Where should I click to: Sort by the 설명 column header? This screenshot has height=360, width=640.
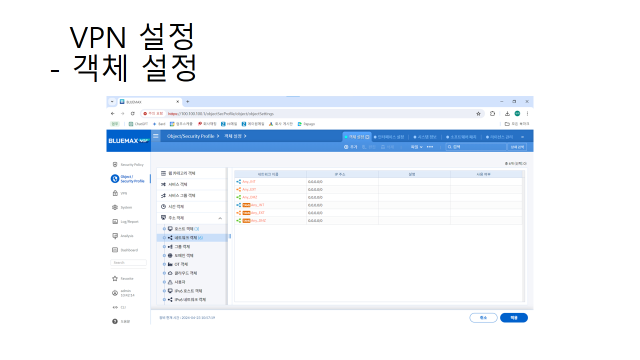pos(414,174)
